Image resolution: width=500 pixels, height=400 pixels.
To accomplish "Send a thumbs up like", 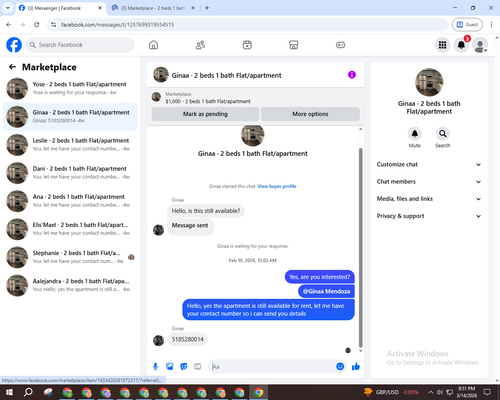I will (x=356, y=367).
